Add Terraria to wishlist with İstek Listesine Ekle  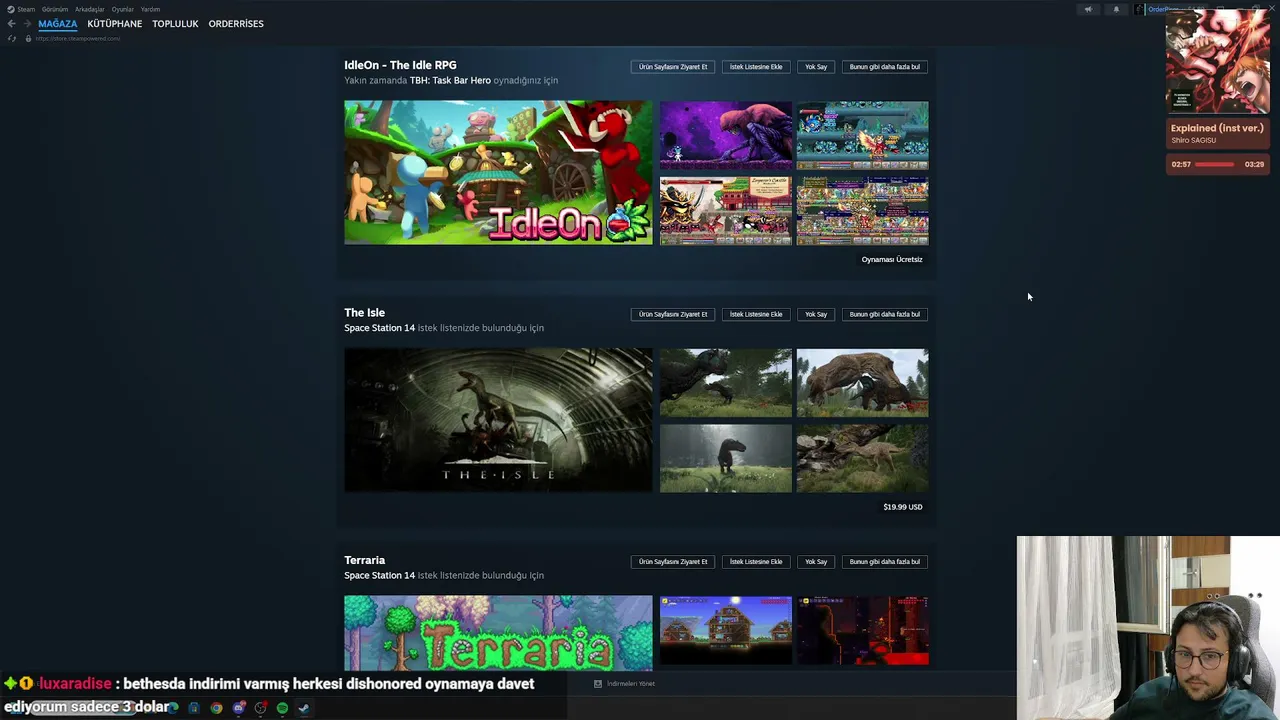(x=756, y=562)
